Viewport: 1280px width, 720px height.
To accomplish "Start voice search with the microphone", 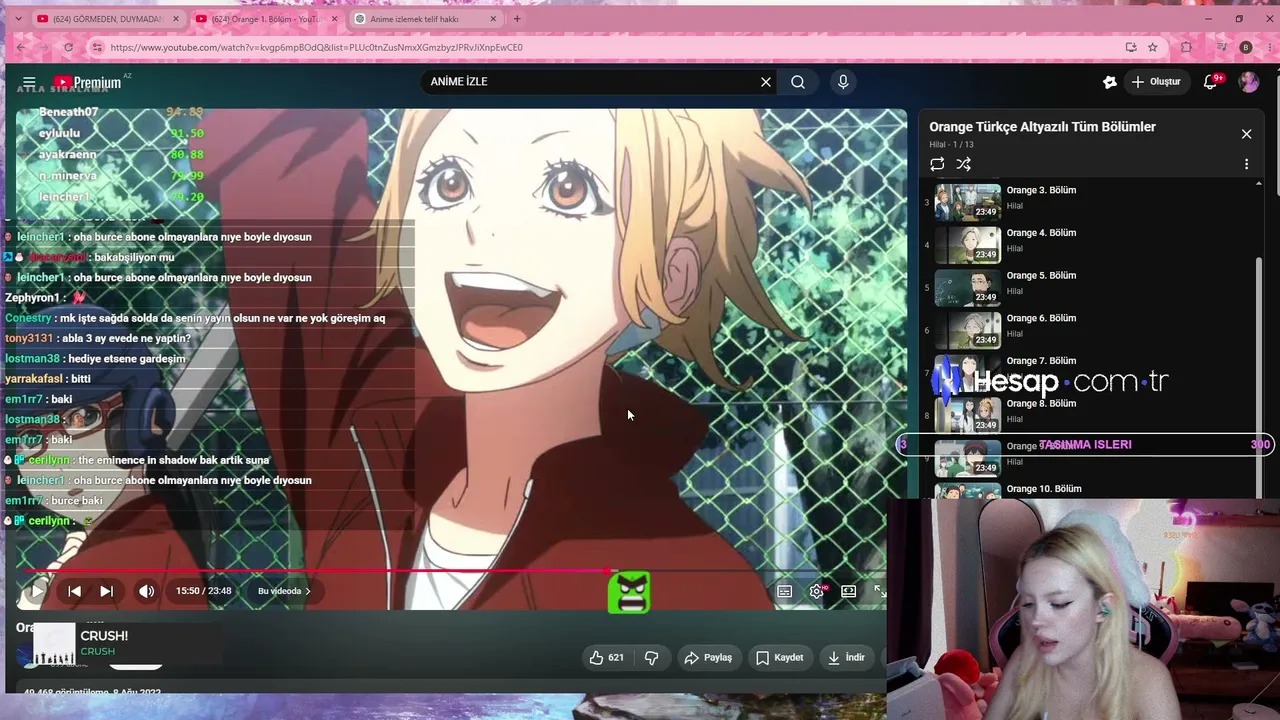I will pyautogui.click(x=843, y=82).
